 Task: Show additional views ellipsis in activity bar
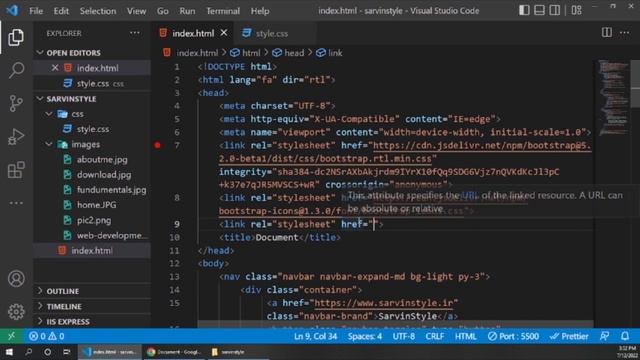pos(16,203)
